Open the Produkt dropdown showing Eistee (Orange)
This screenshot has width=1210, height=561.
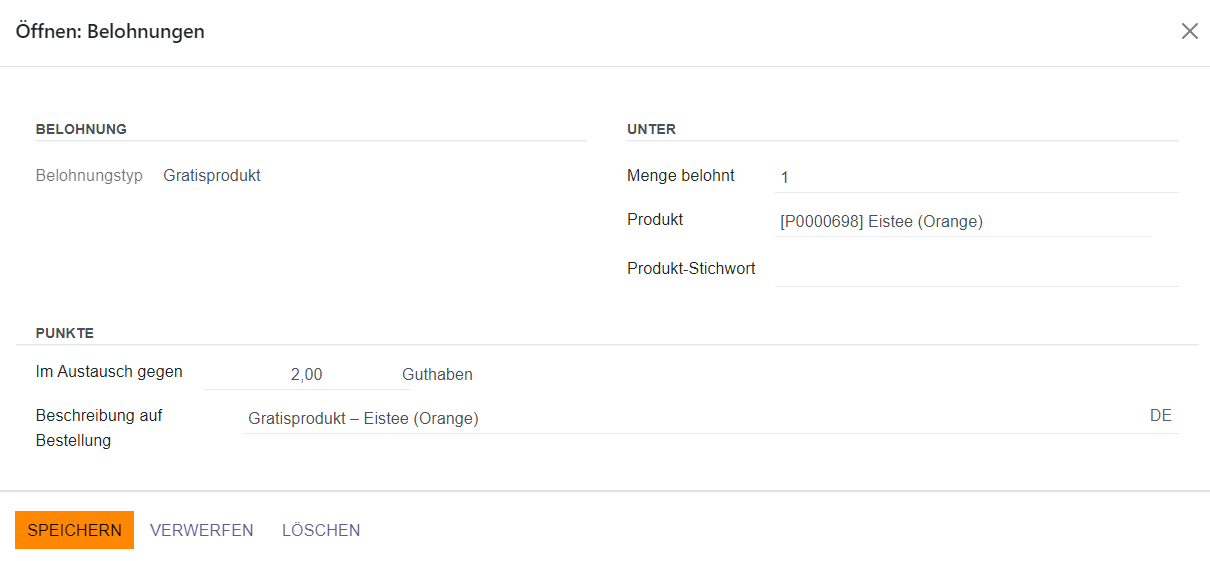963,222
